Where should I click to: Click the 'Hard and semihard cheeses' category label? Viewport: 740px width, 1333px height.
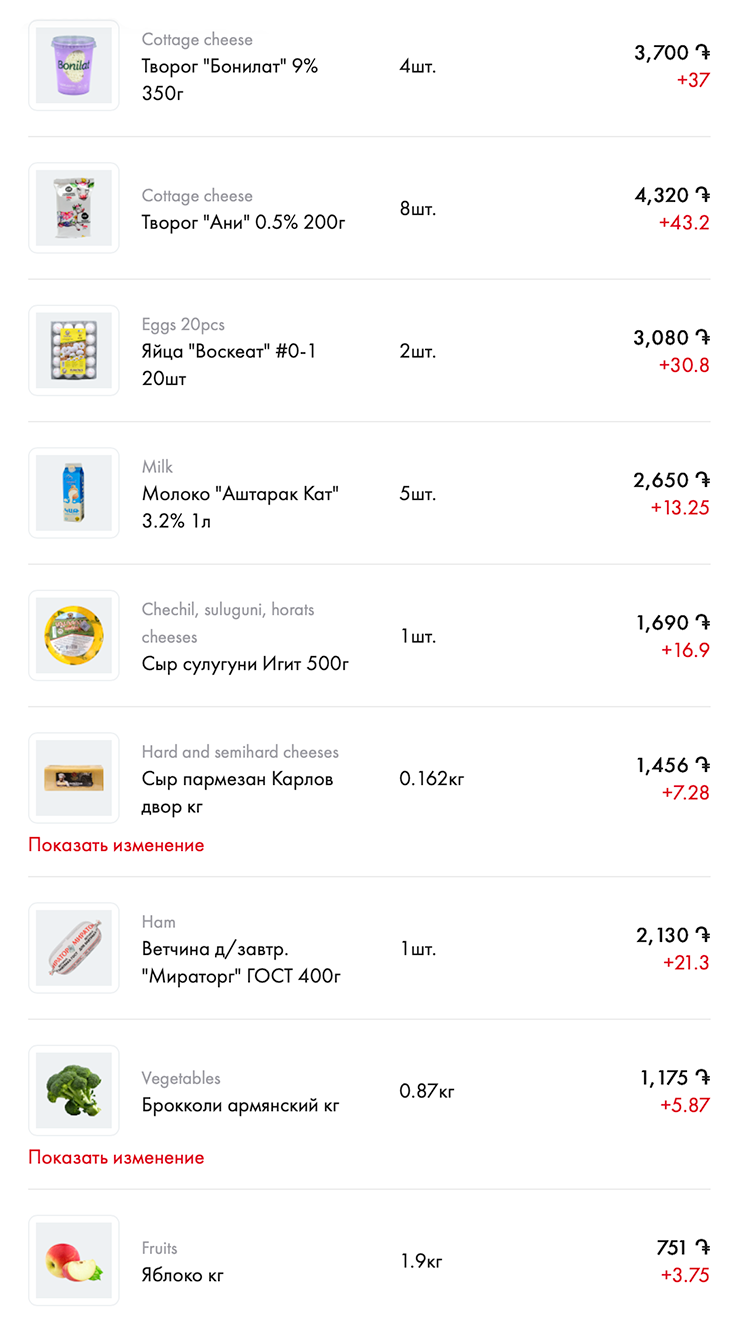[x=240, y=752]
